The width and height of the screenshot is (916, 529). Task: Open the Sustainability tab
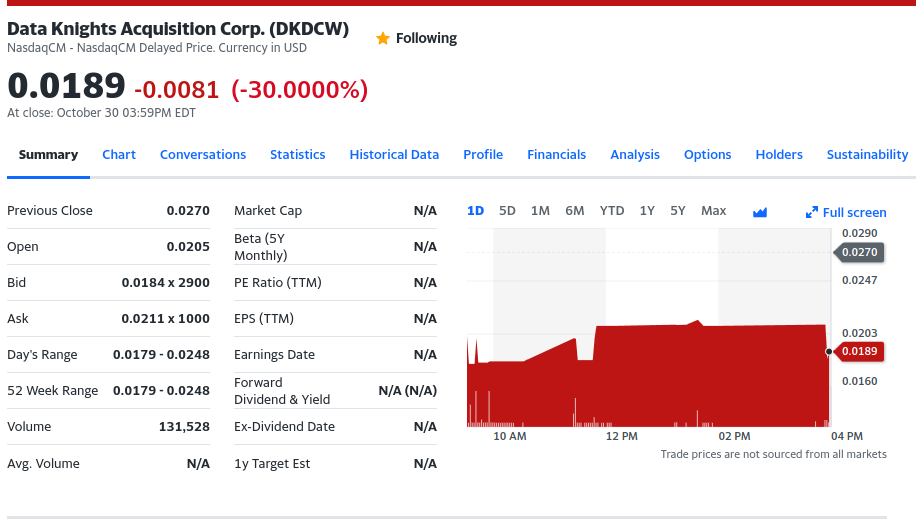click(867, 155)
